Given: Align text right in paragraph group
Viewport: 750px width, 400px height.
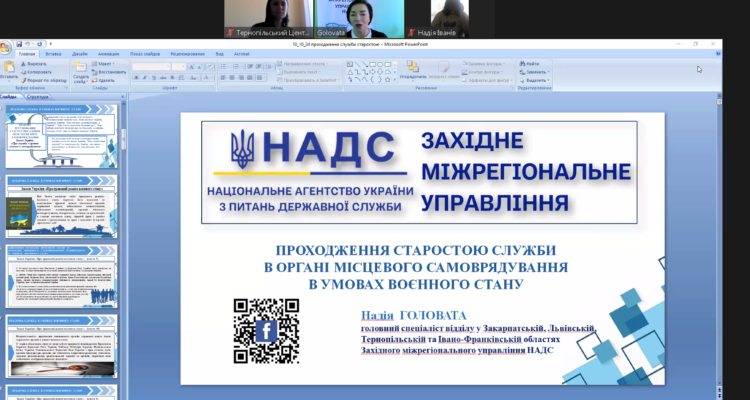Looking at the screenshot, I should pos(241,78).
